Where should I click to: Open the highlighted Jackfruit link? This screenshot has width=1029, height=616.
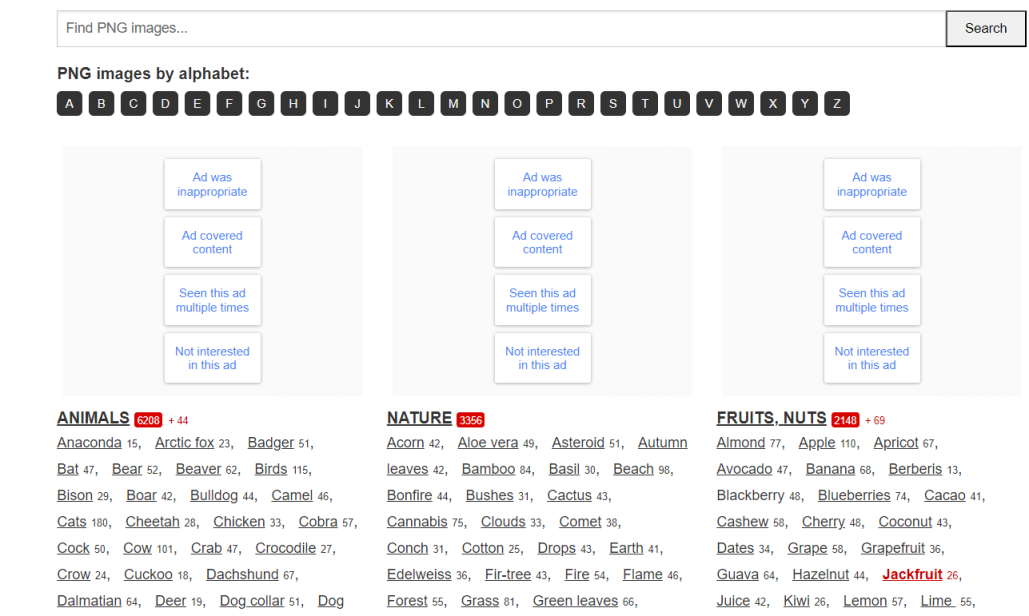click(x=912, y=575)
